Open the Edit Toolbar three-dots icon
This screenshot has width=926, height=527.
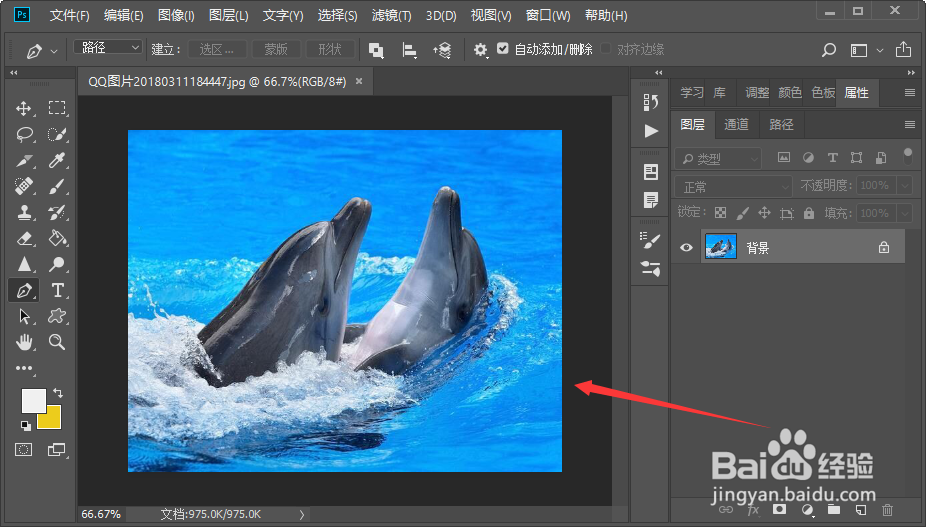click(24, 368)
